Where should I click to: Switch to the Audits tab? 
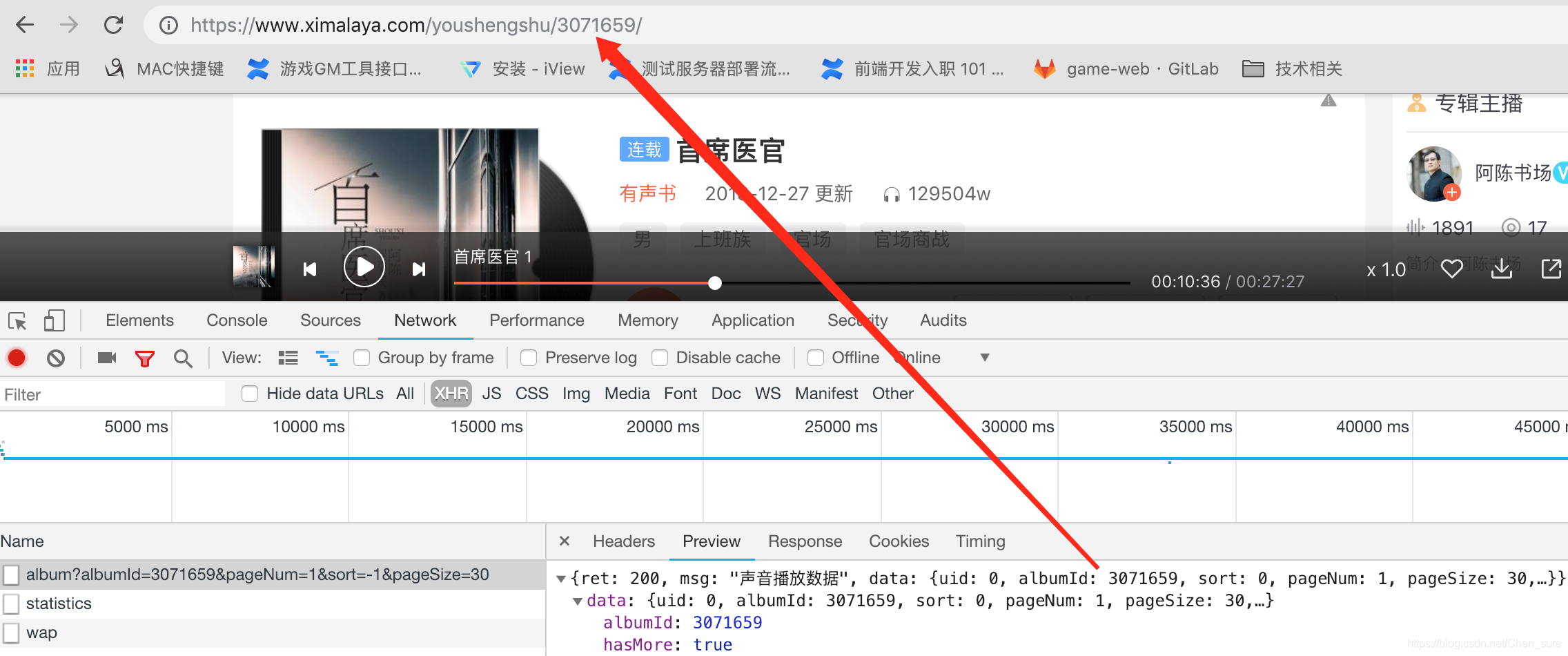[x=943, y=320]
